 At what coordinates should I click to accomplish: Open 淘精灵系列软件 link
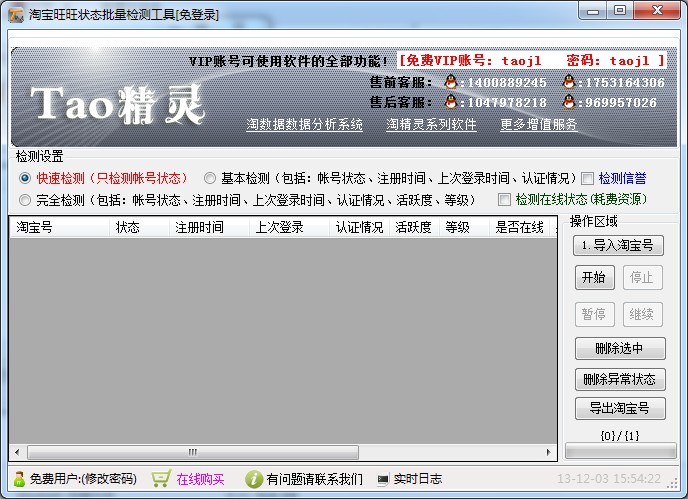[431, 125]
